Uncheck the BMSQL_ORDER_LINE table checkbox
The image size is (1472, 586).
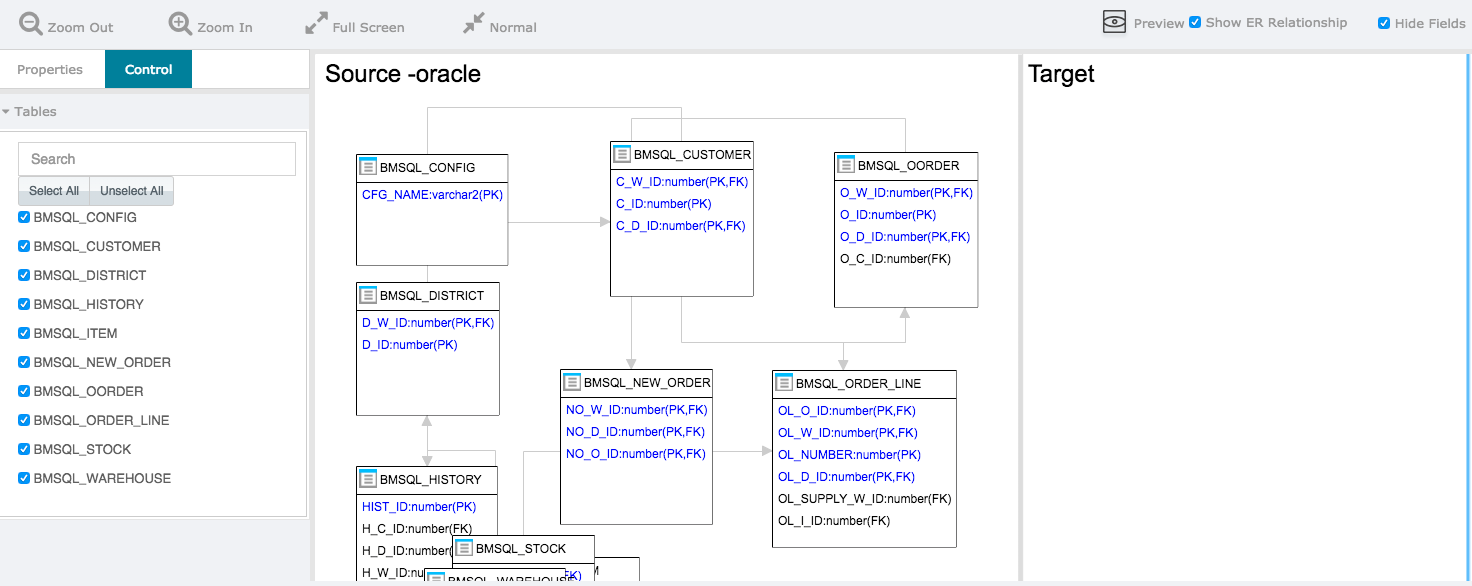click(24, 420)
